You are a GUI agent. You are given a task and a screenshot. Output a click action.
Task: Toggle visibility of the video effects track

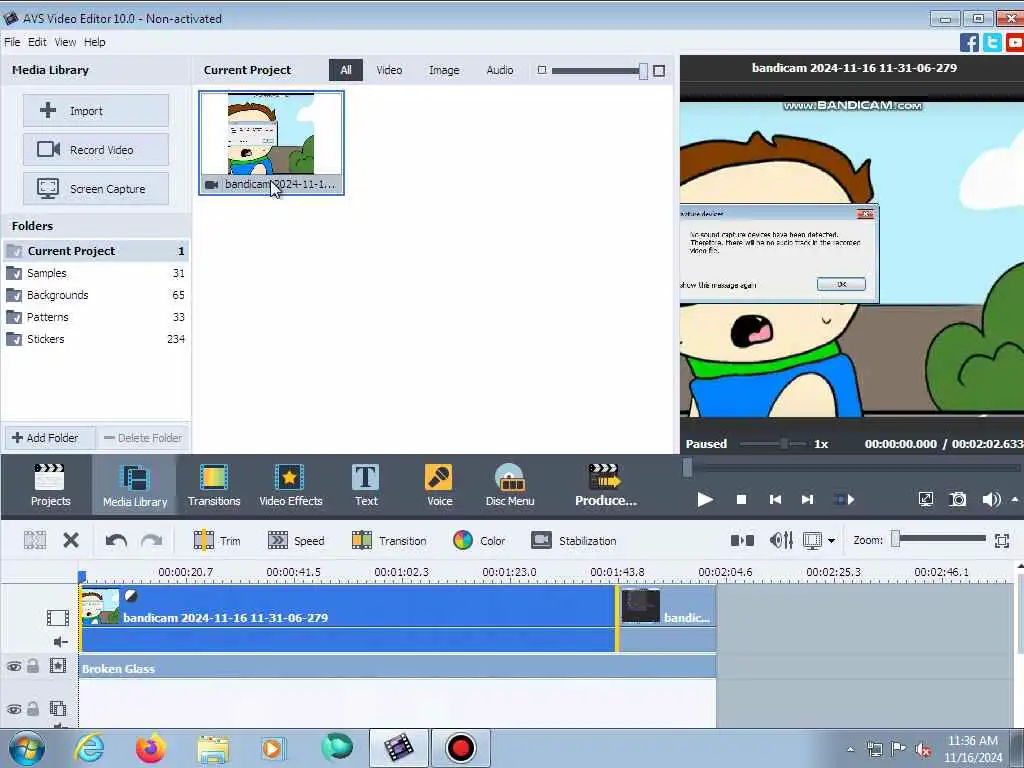click(x=14, y=666)
